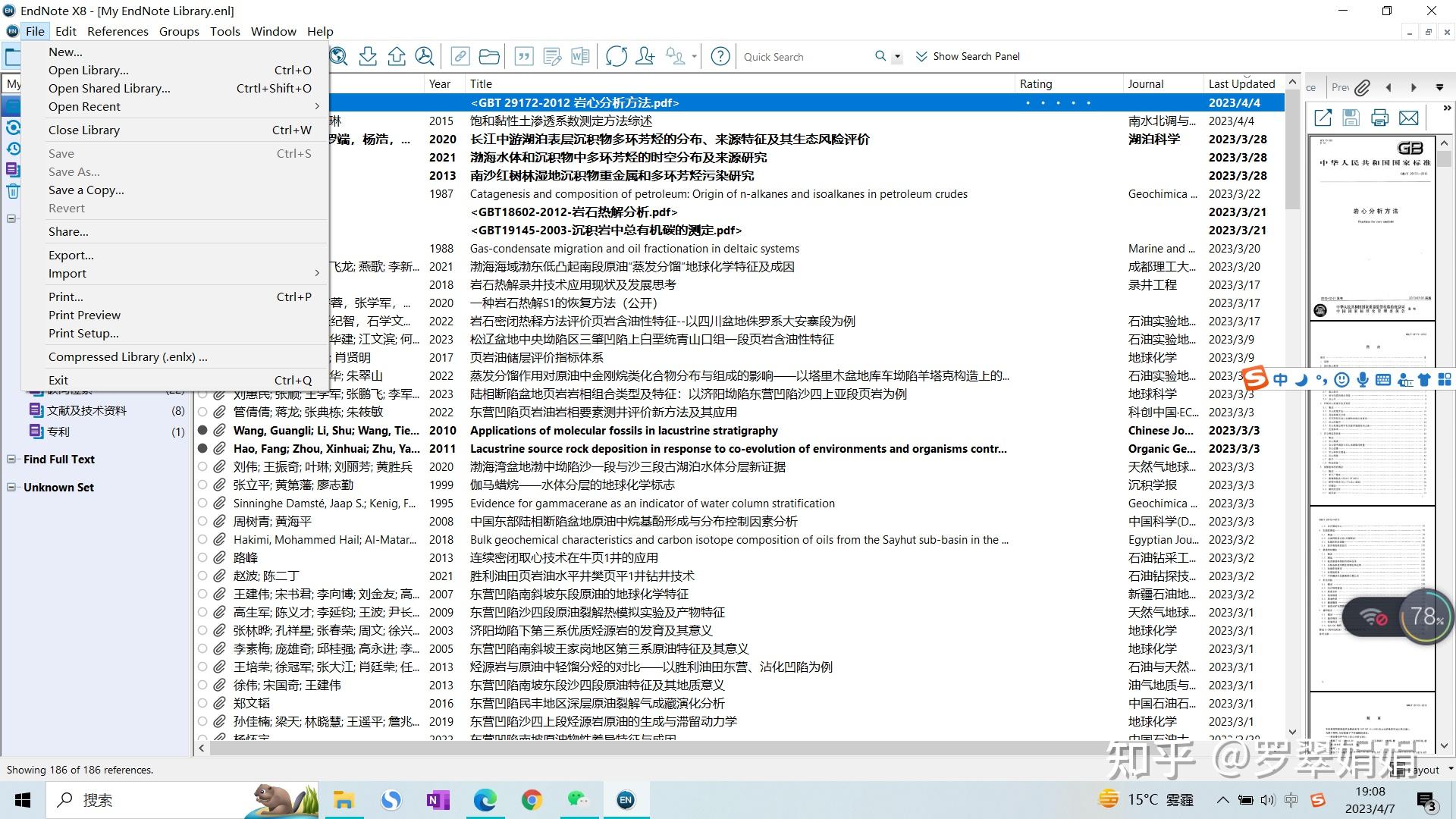Email the previewed PDF using the envelope icon

click(1409, 118)
